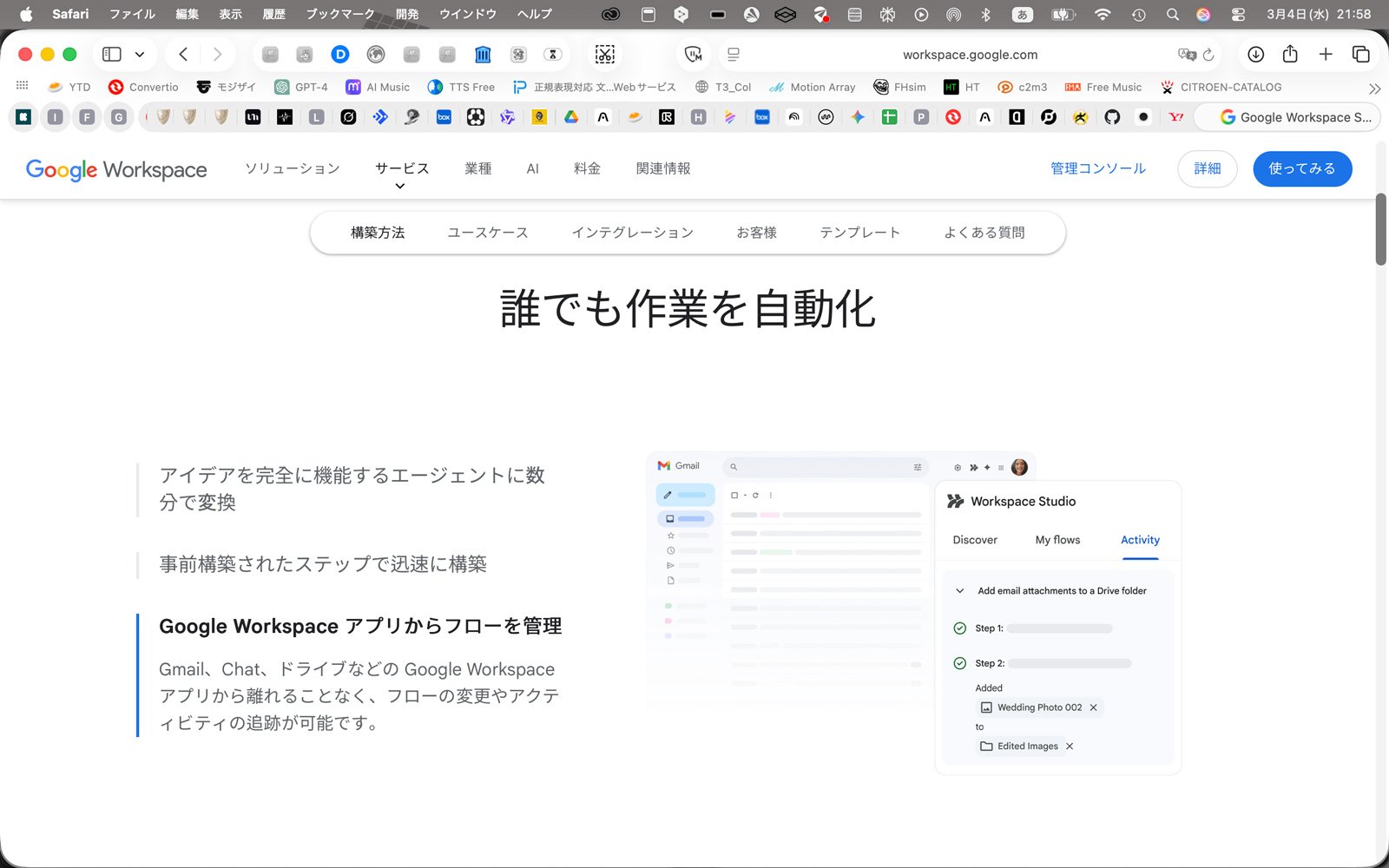Open Gmail search filter sliders in mockup
Screen dimensions: 1389x868
(917, 467)
